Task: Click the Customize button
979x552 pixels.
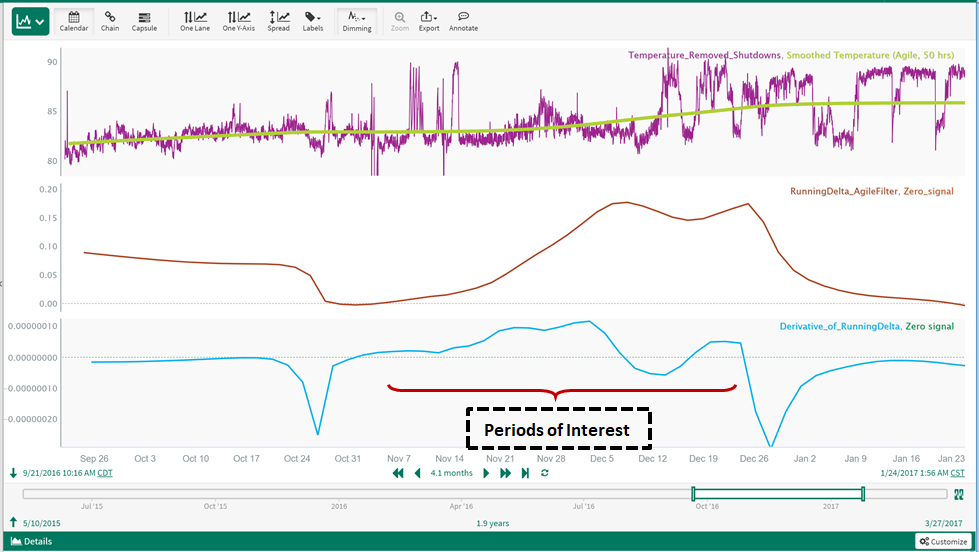Action: point(943,542)
